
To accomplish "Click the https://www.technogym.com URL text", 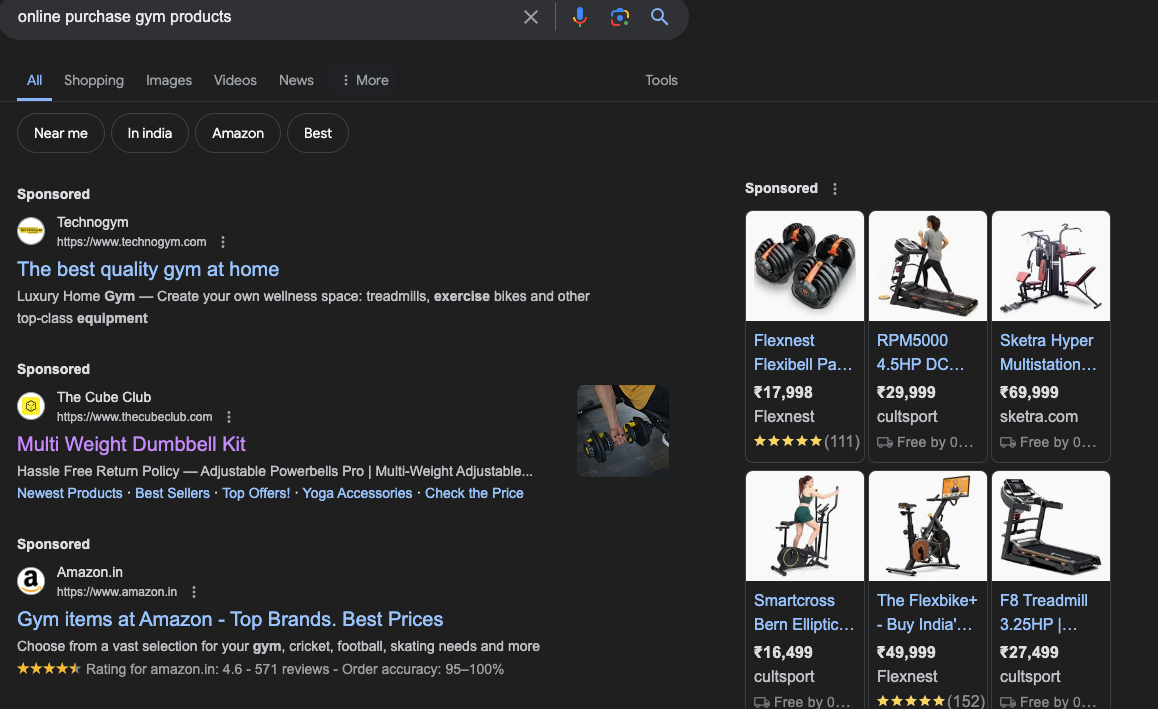I will click(x=131, y=242).
